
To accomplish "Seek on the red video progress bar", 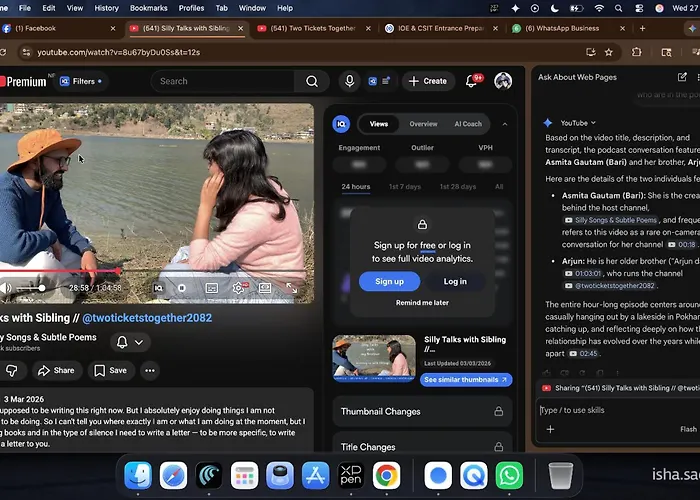I will click(154, 271).
